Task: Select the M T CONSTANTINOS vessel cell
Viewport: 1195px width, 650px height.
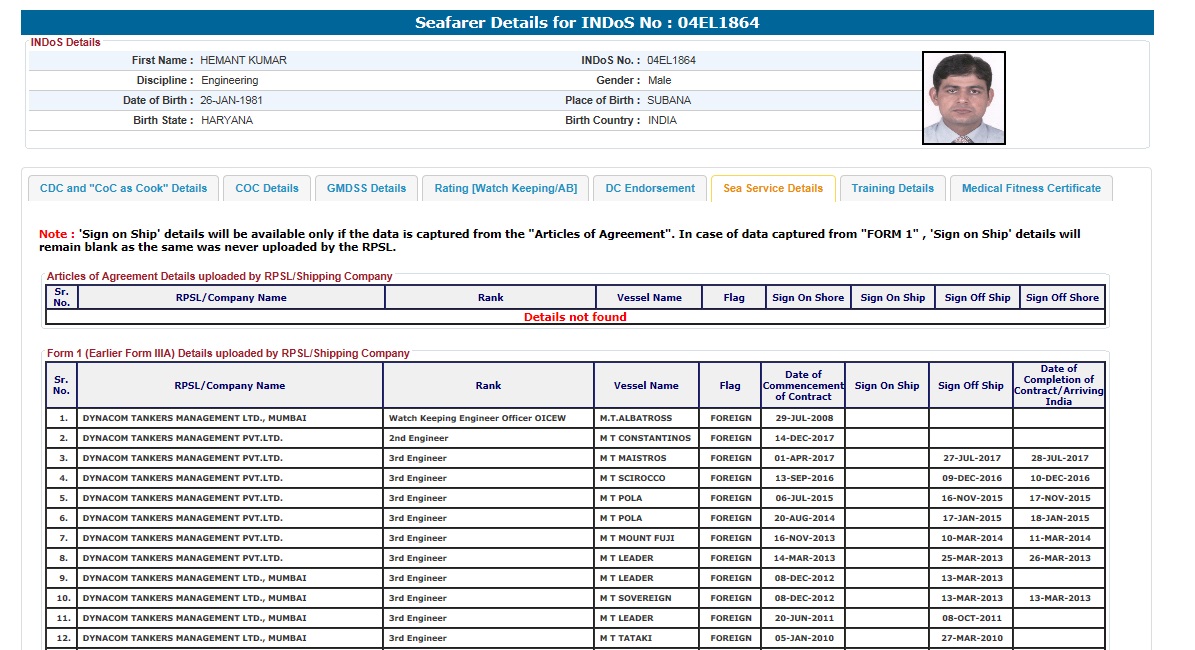Action: pos(645,438)
